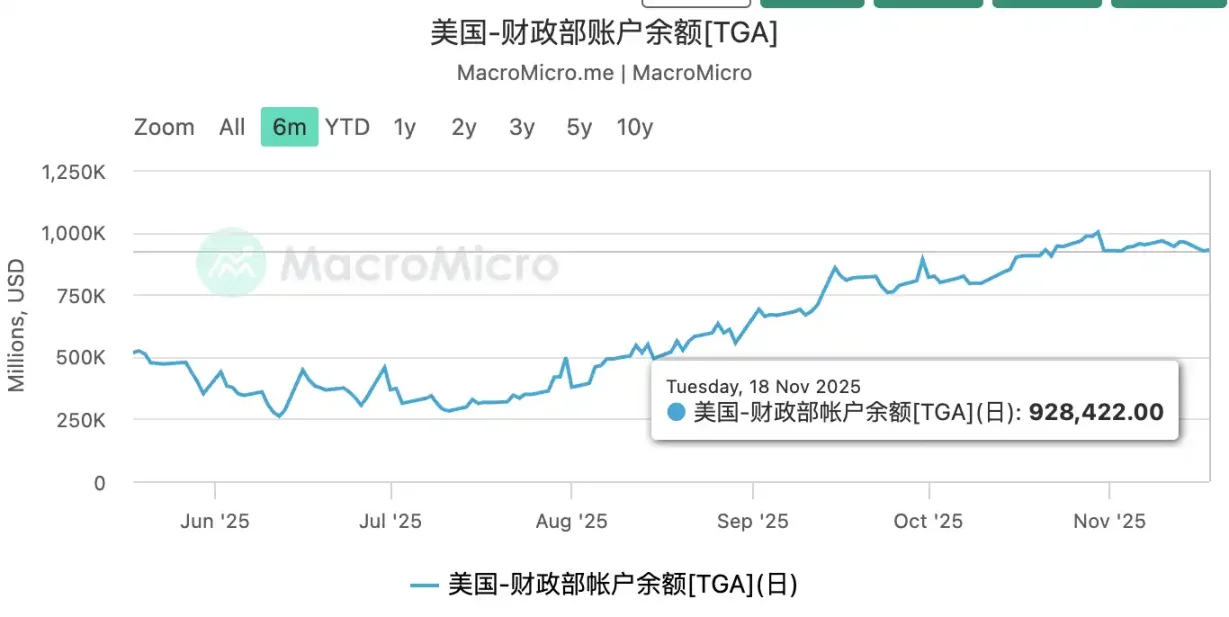
Task: Click the MacroMicro watermark logo icon
Action: tap(231, 263)
